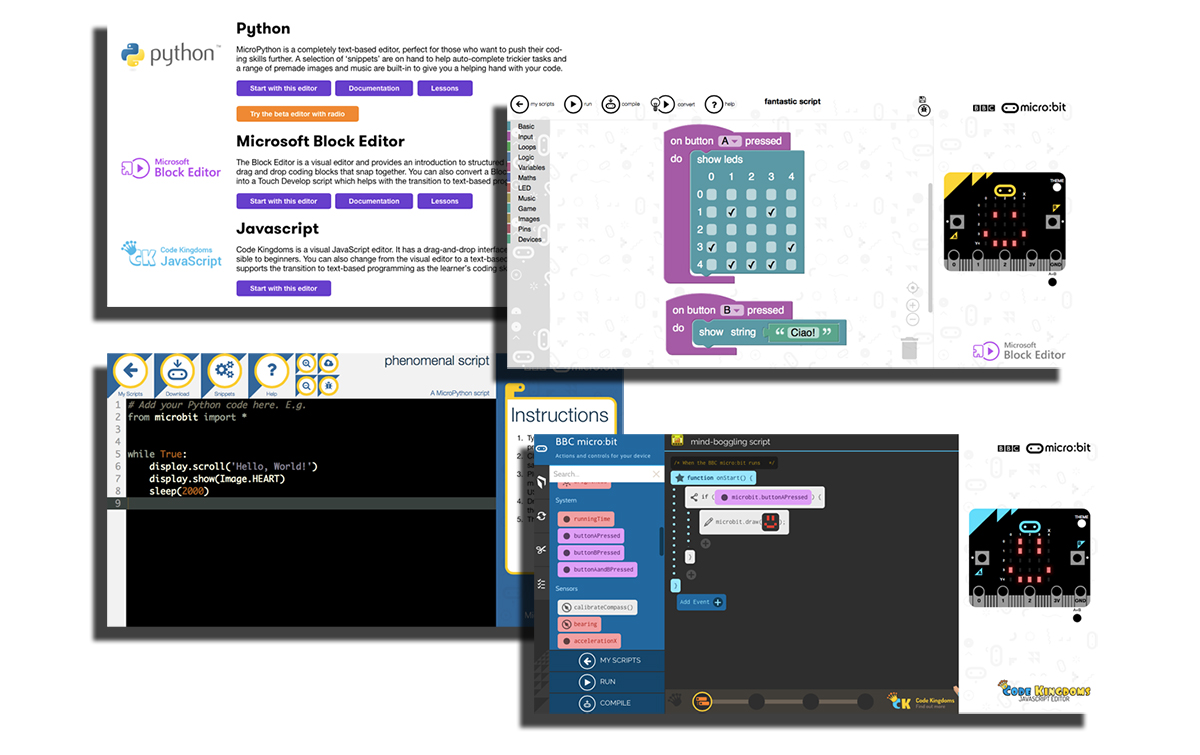1200x755 pixels.
Task: Uncheck LED row 4 column 2 checkbox
Action: pos(752,264)
